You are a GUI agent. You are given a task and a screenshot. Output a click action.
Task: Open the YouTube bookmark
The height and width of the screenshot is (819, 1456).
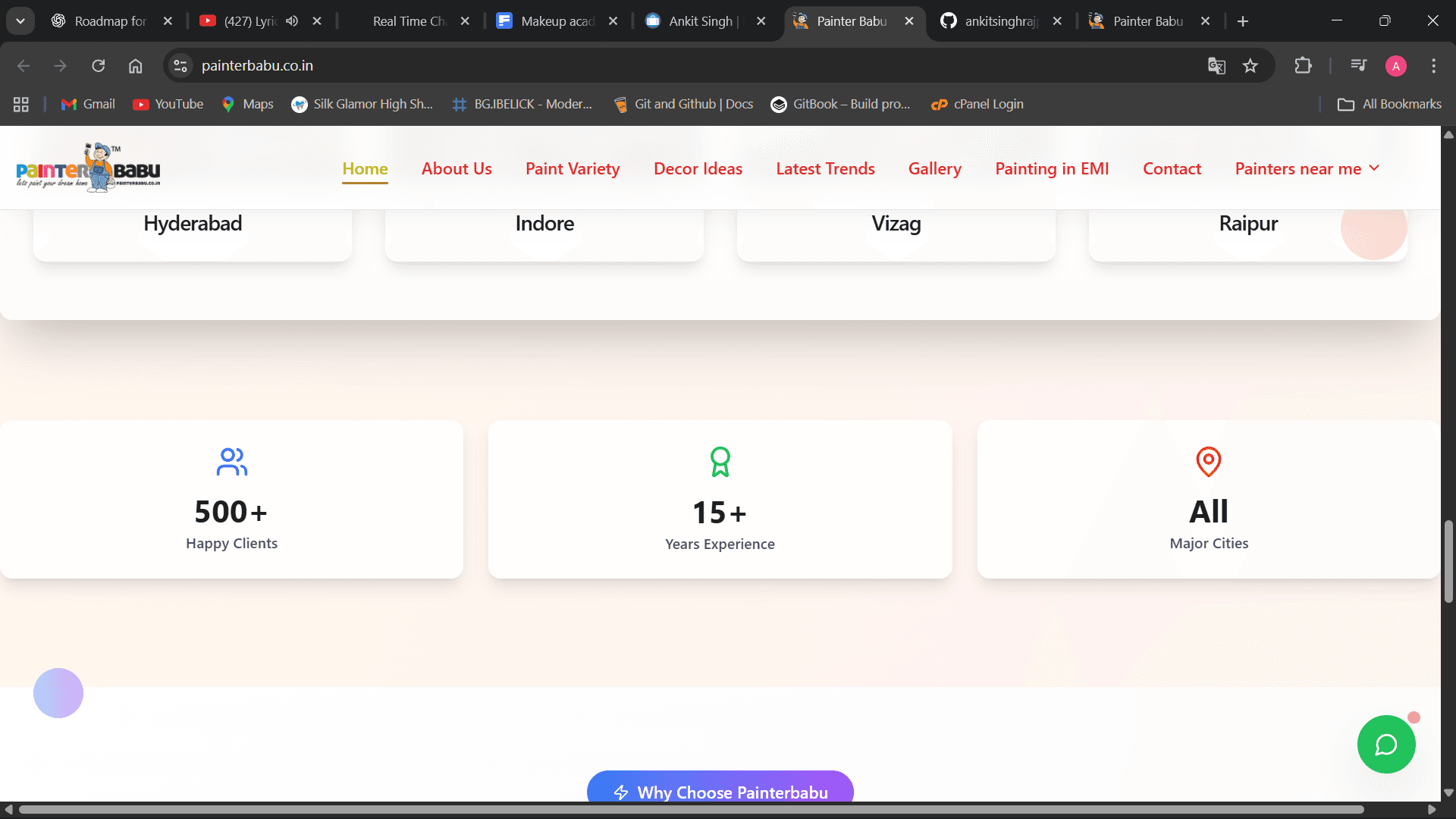pos(168,104)
